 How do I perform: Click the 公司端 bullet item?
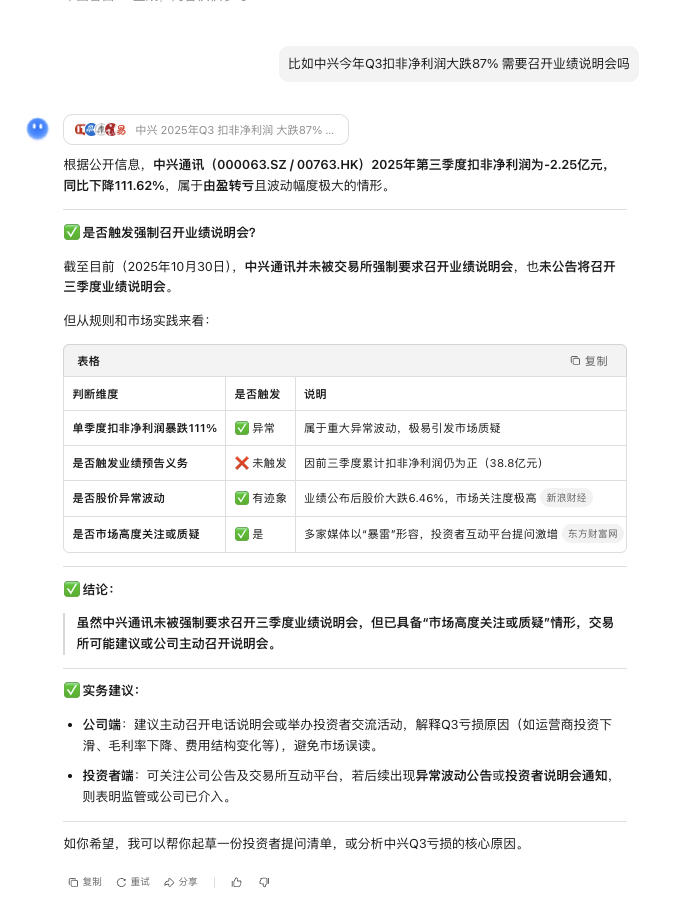(347, 735)
